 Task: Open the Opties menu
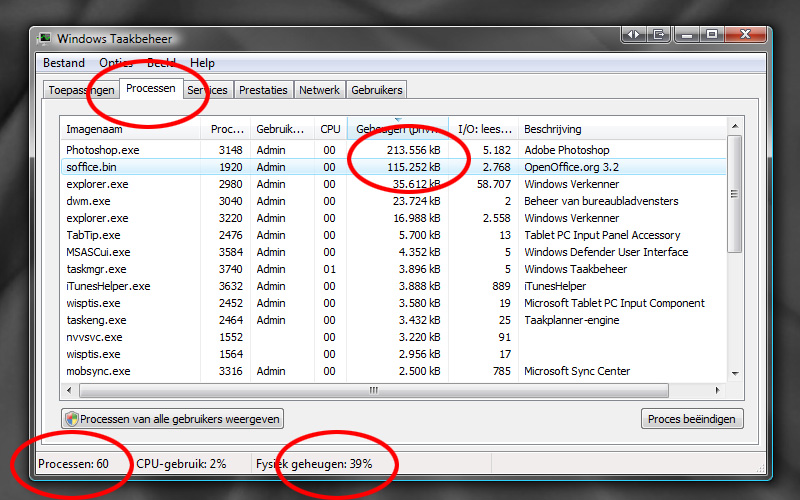pos(116,63)
